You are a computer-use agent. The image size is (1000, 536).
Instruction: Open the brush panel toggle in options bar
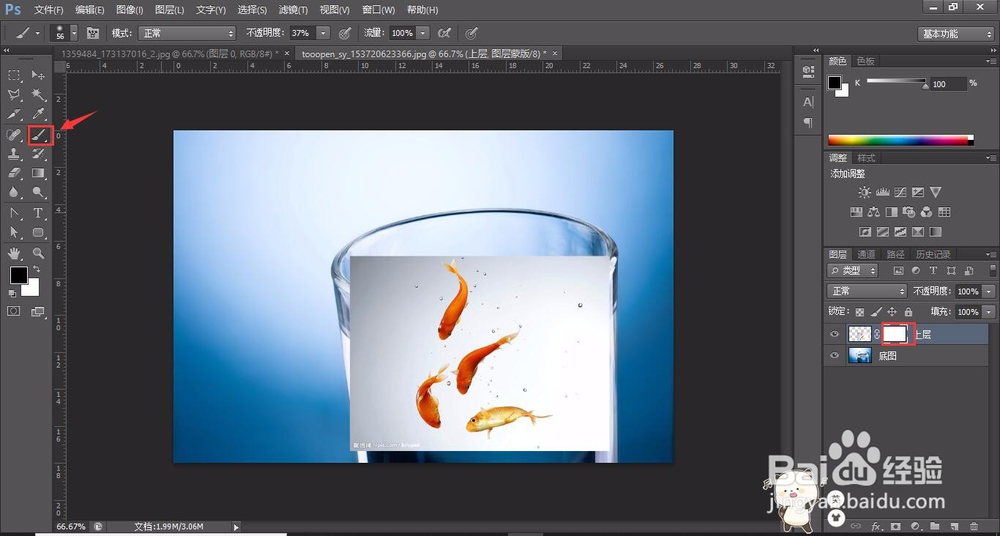(93, 33)
